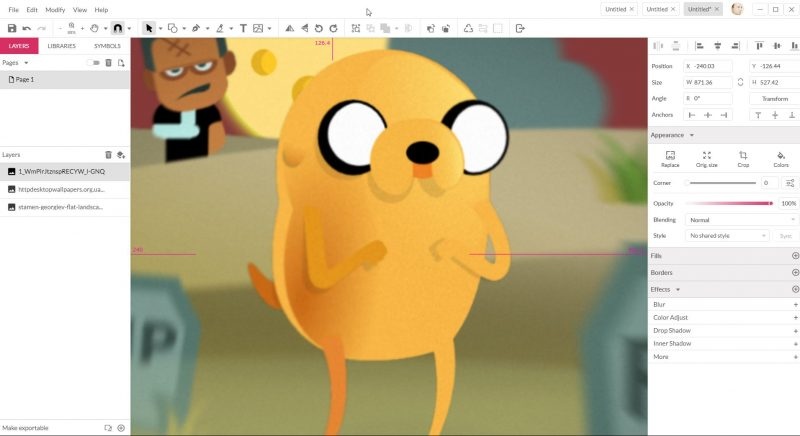Delete the current page with trash icon
Screen dimensions: 800x436
[x=108, y=63]
